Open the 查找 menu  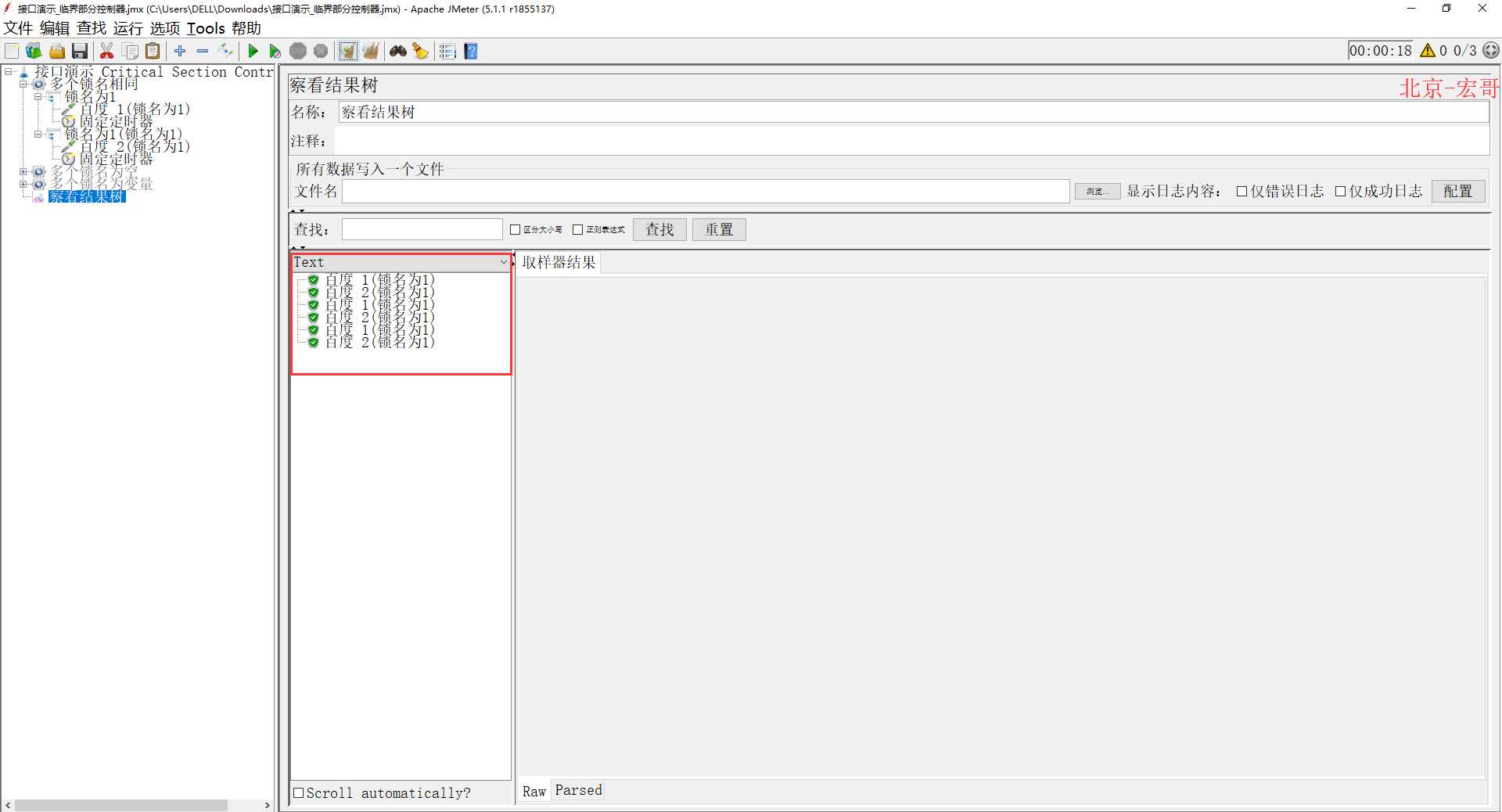click(x=92, y=28)
